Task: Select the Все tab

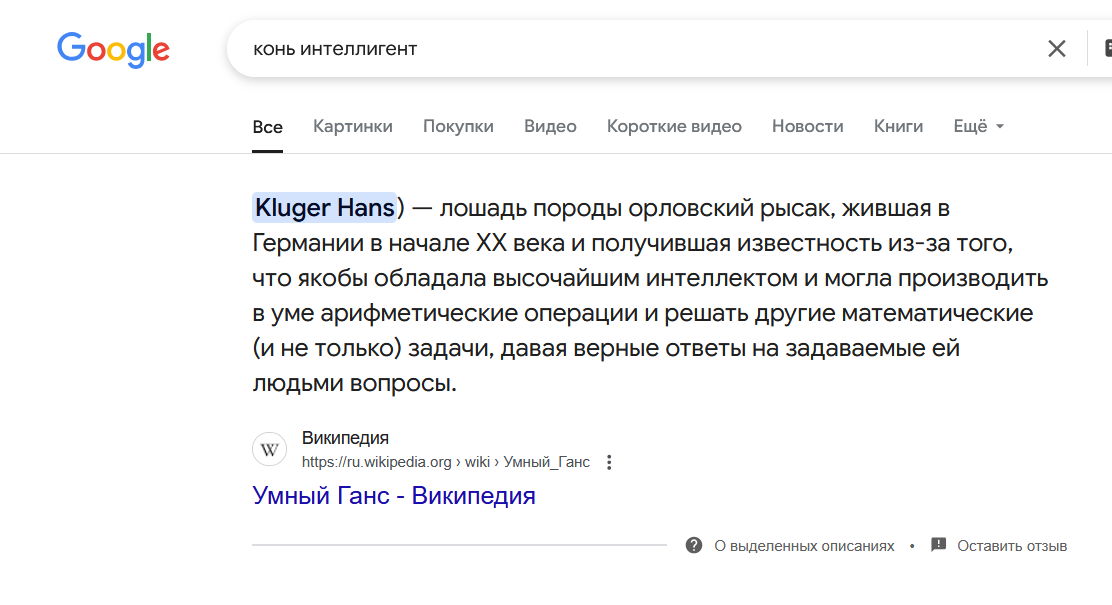Action: point(267,127)
